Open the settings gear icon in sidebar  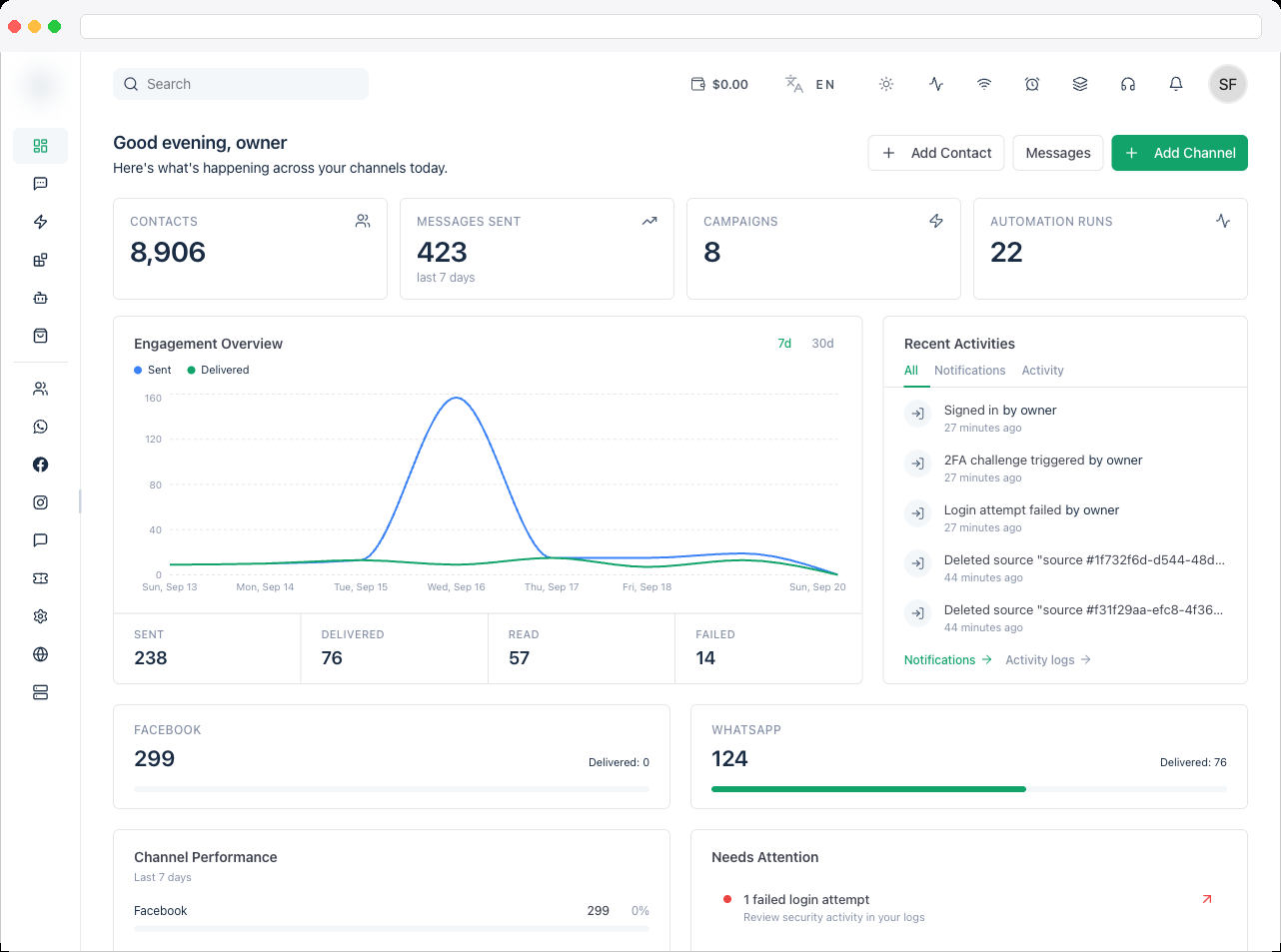click(x=40, y=616)
